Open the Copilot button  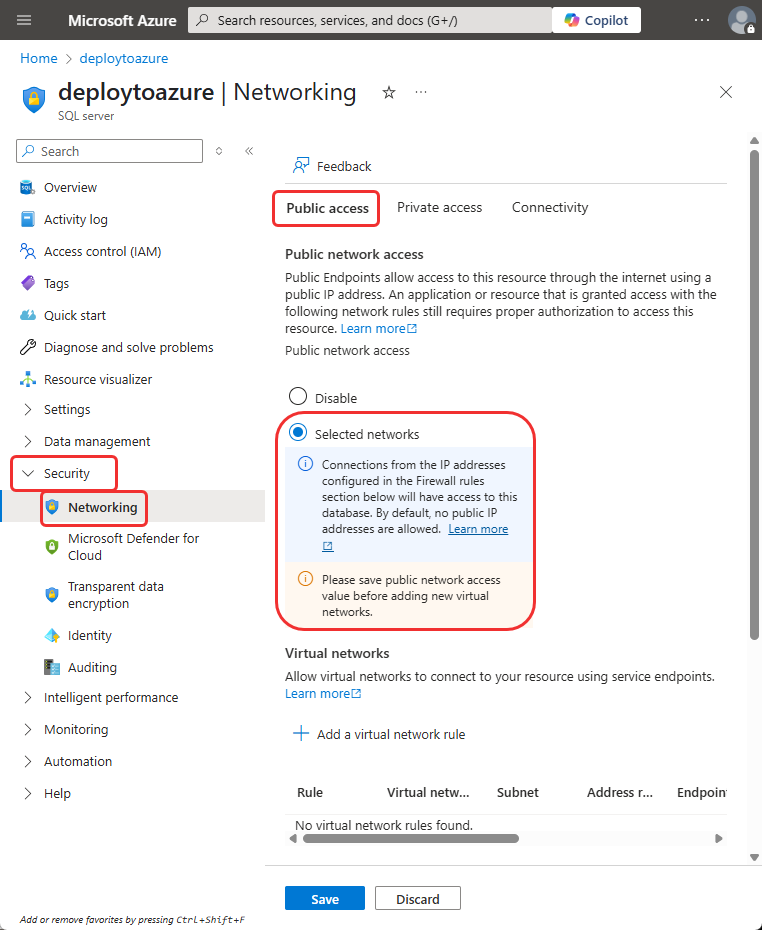[x=596, y=20]
